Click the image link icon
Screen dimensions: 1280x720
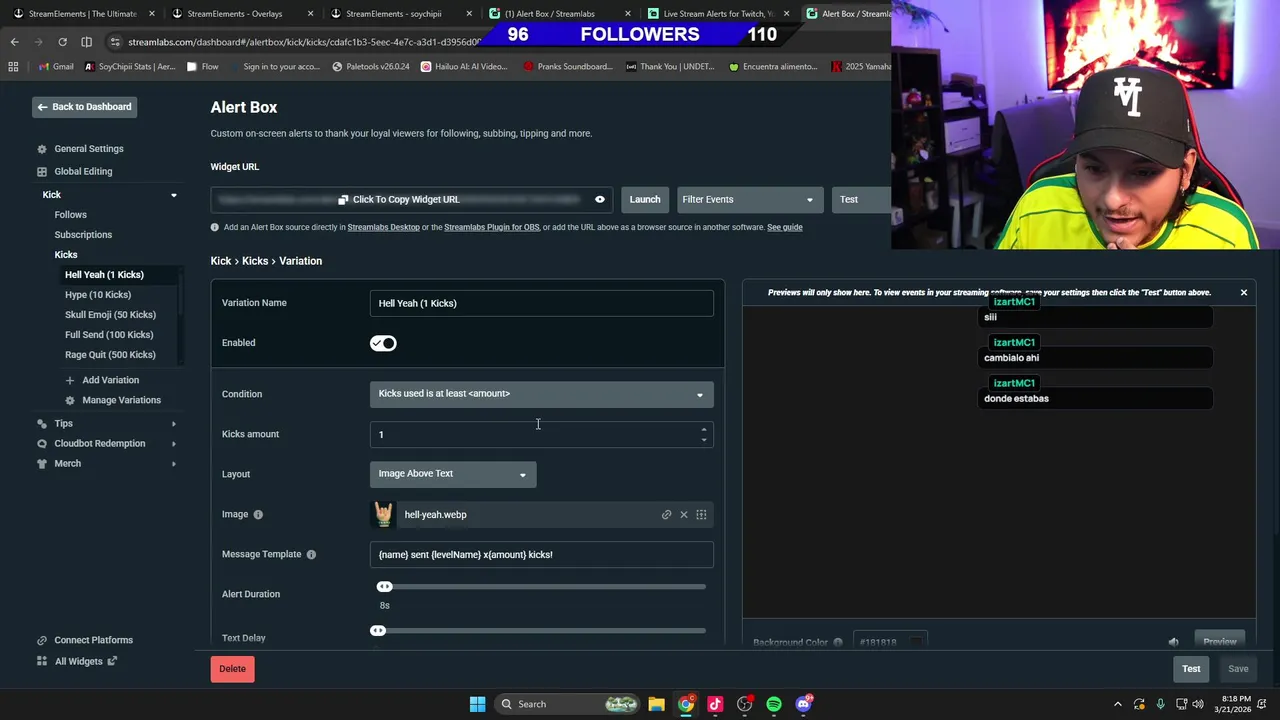[667, 515]
